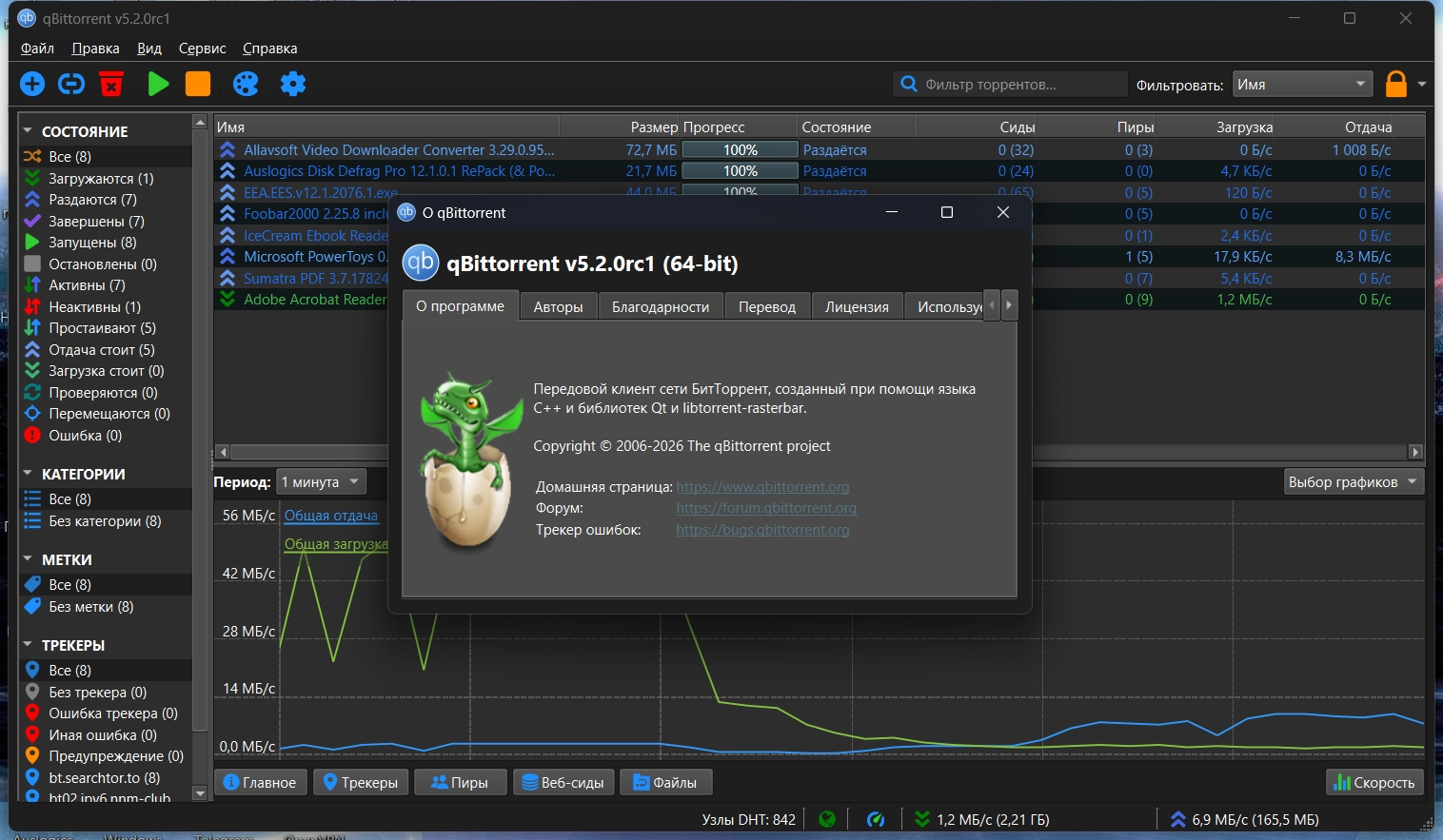Switch to the Авторы tab
This screenshot has height=840, width=1443.
click(x=558, y=306)
